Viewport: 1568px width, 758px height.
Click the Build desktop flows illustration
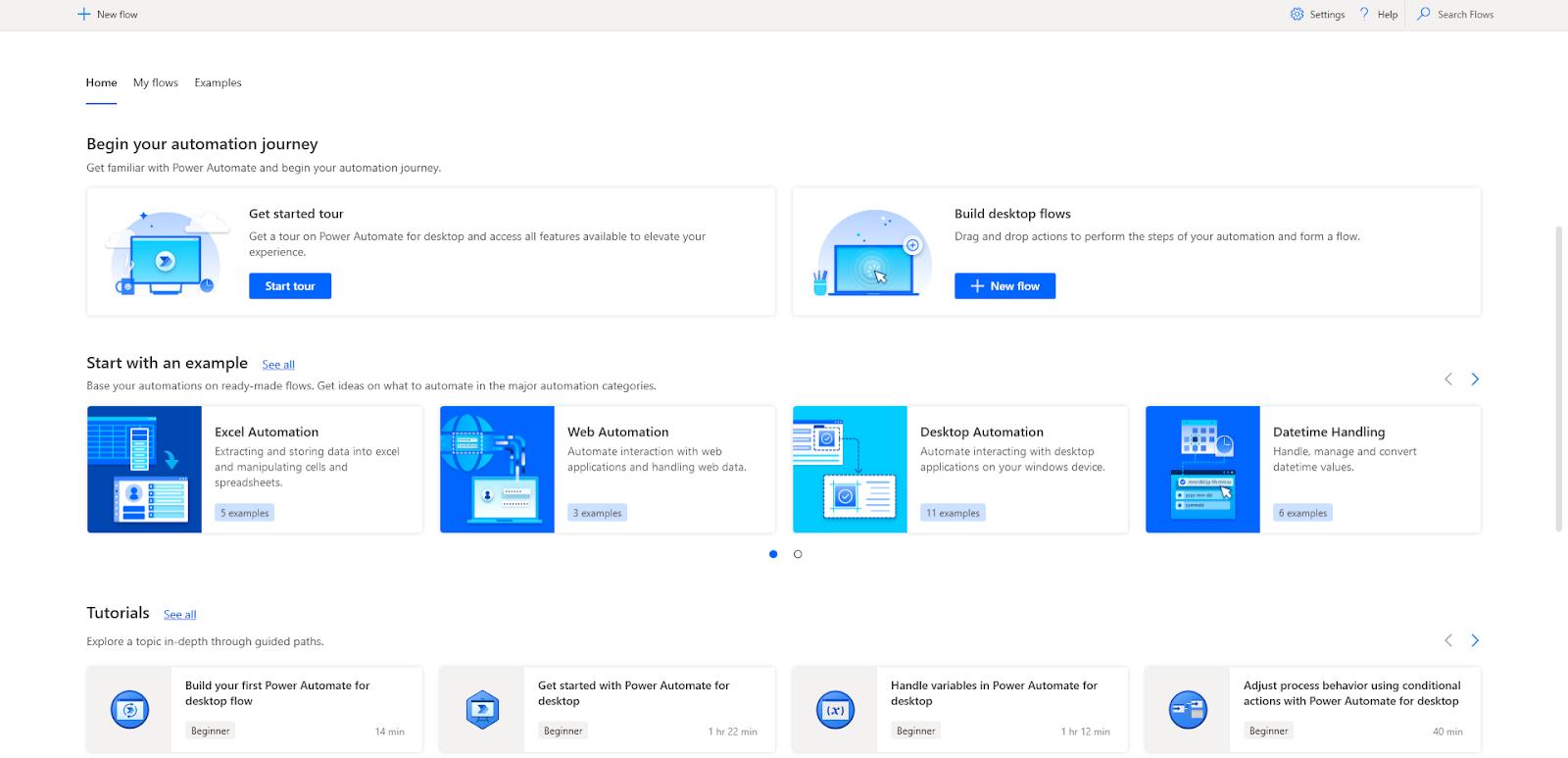pos(872,252)
